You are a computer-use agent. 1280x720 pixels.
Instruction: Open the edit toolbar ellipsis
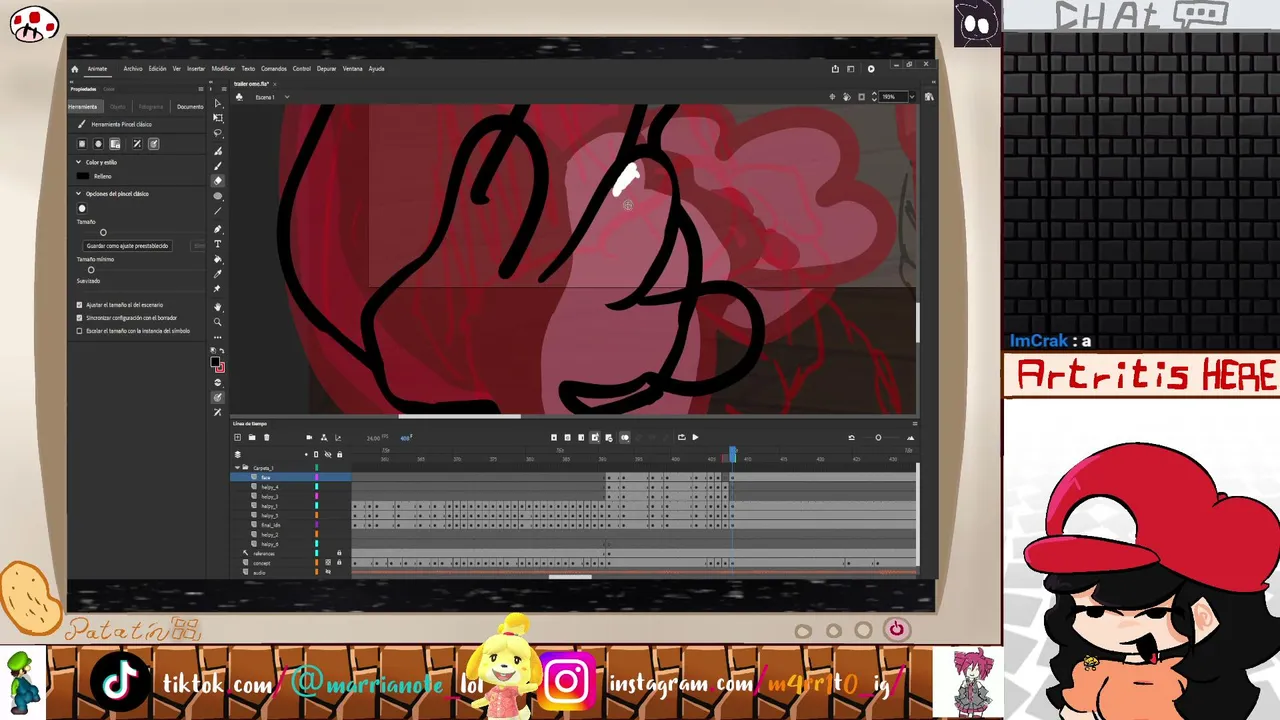pos(218,336)
